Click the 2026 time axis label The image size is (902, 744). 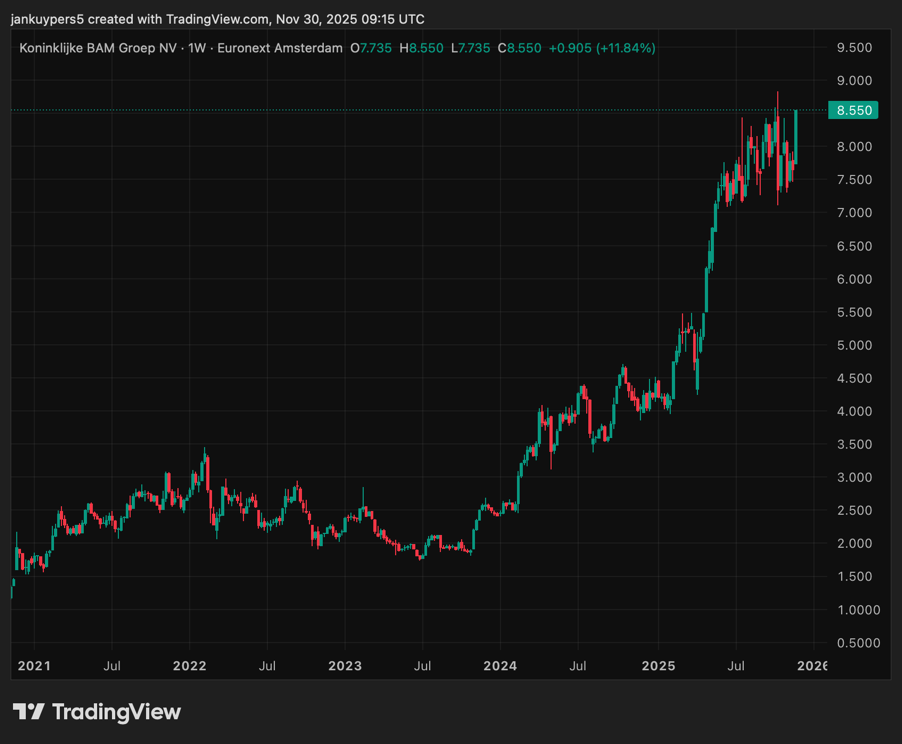pyautogui.click(x=812, y=666)
